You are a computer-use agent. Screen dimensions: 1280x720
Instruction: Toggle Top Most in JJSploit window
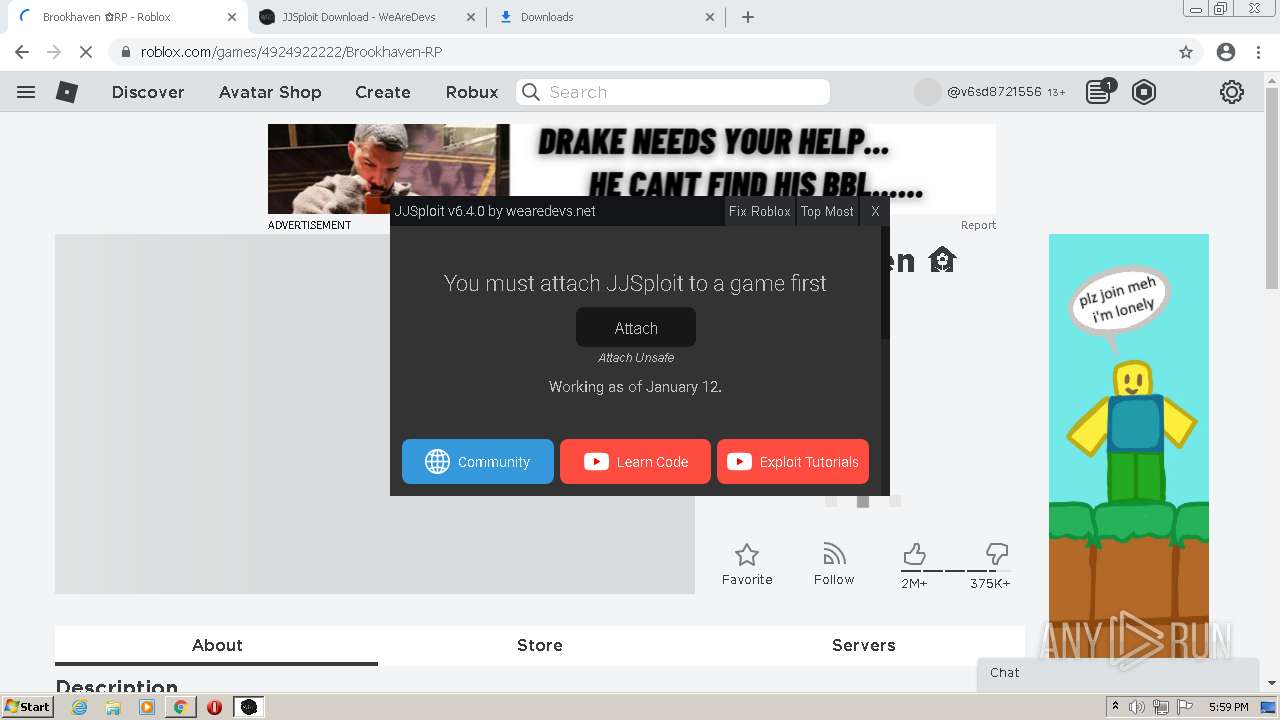point(827,211)
